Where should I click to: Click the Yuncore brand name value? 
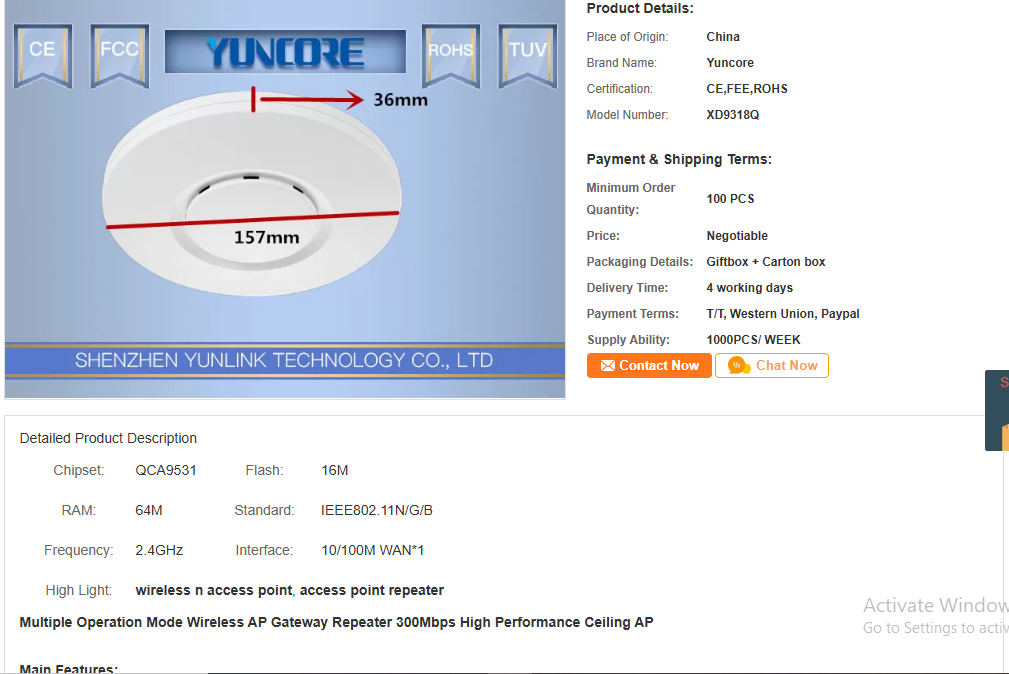[730, 62]
